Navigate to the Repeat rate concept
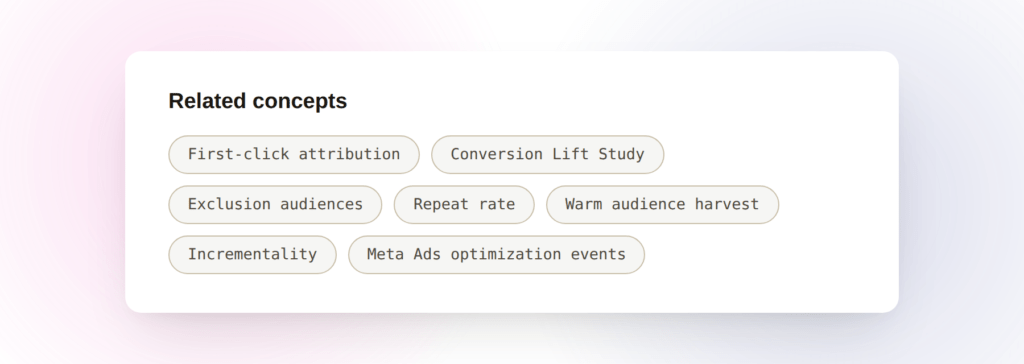 point(464,205)
